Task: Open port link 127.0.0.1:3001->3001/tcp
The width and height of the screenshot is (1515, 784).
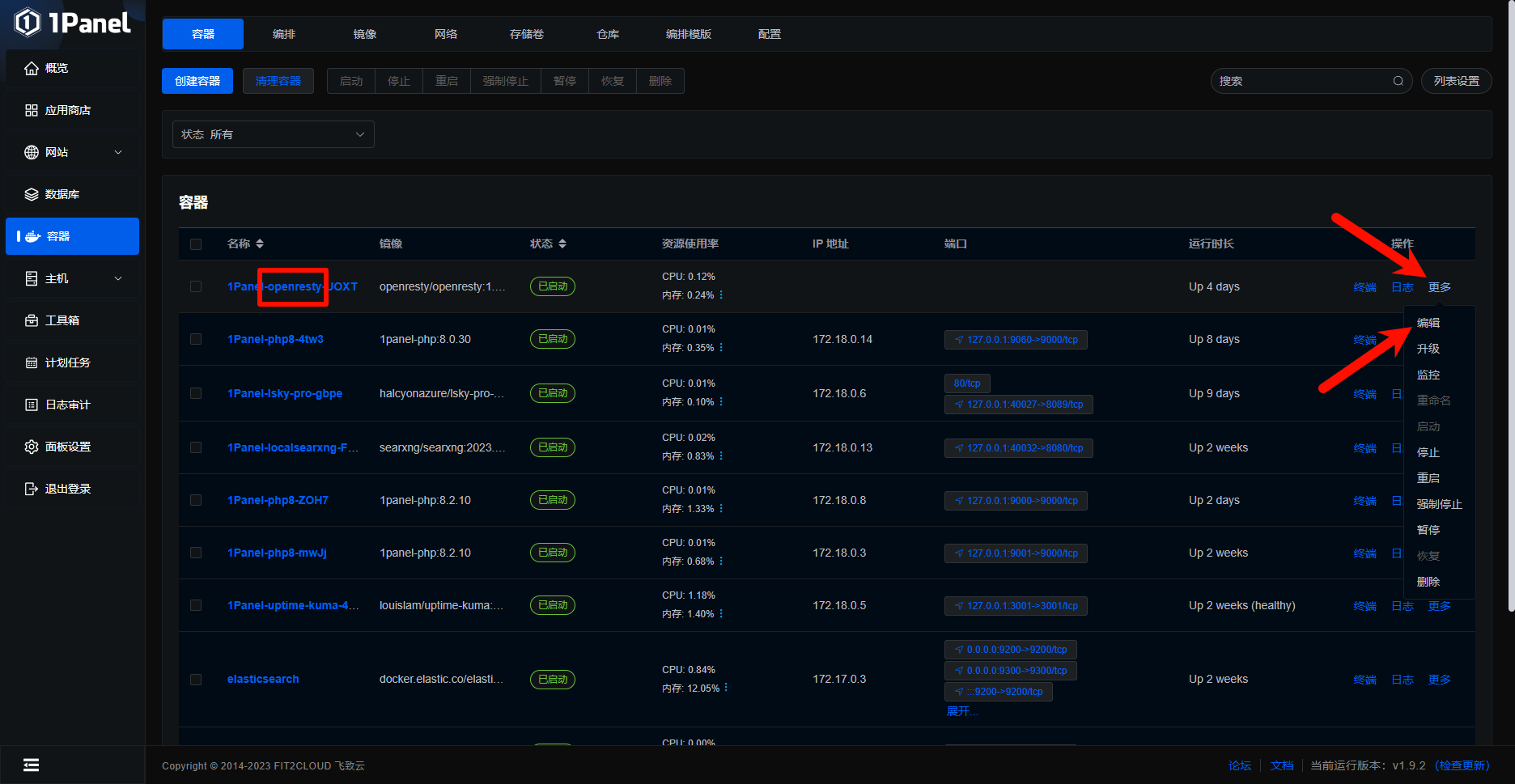Action: (x=1016, y=606)
